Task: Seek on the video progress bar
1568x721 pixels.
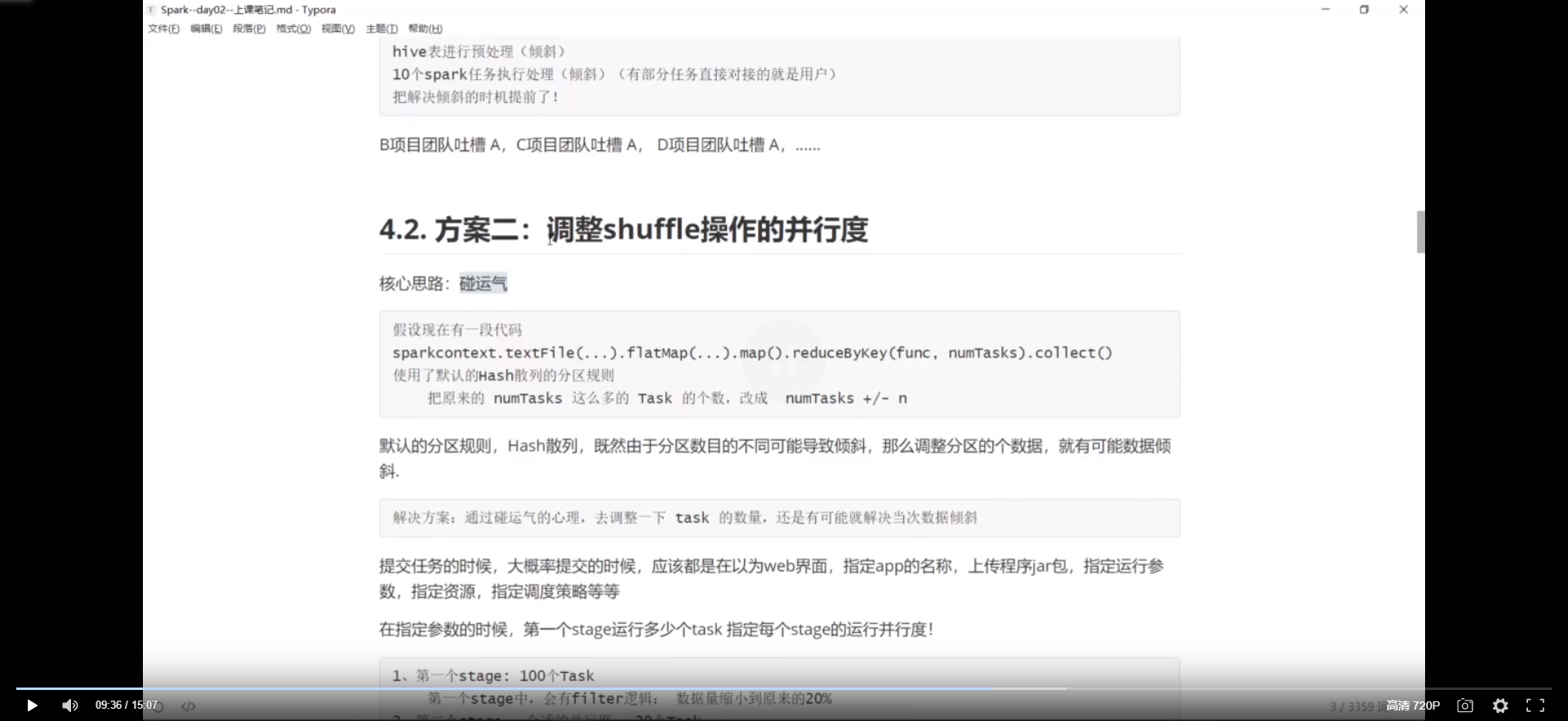Action: pos(784,689)
